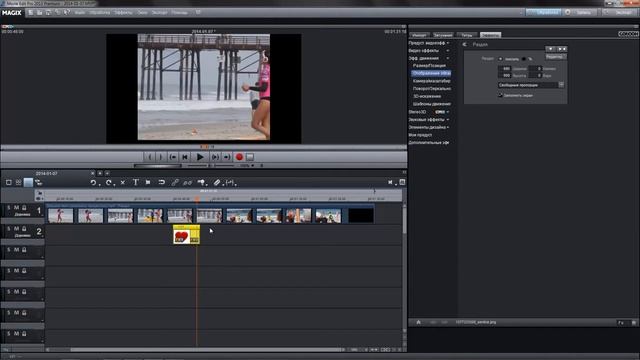640x360 pixels.
Task: Lock track 1 with the padlock
Action: [24, 208]
